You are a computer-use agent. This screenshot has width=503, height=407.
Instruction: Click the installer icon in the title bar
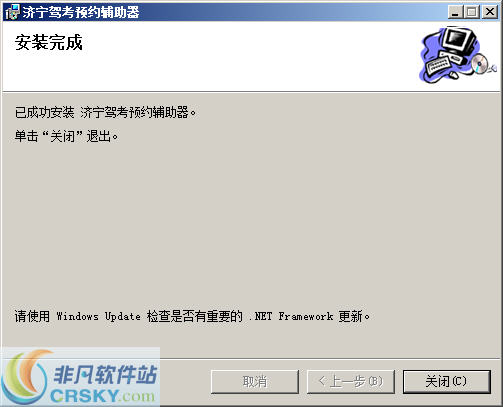pyautogui.click(x=12, y=12)
